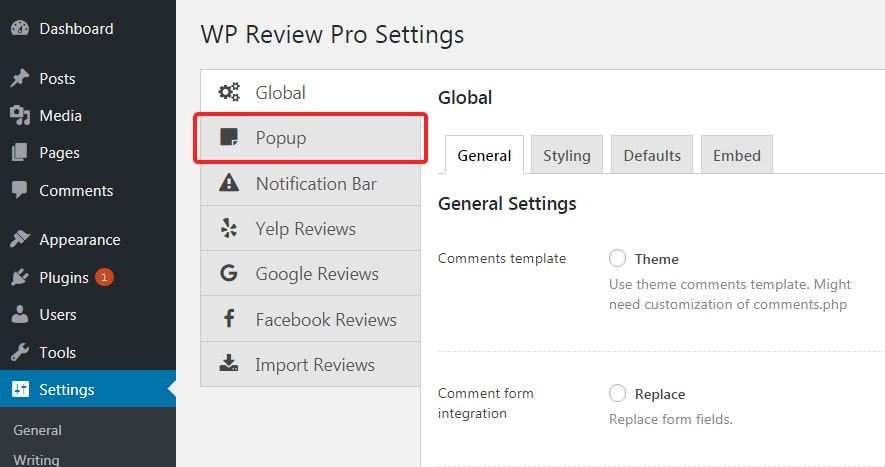Click the Replace option label
885x467 pixels.
click(x=660, y=394)
